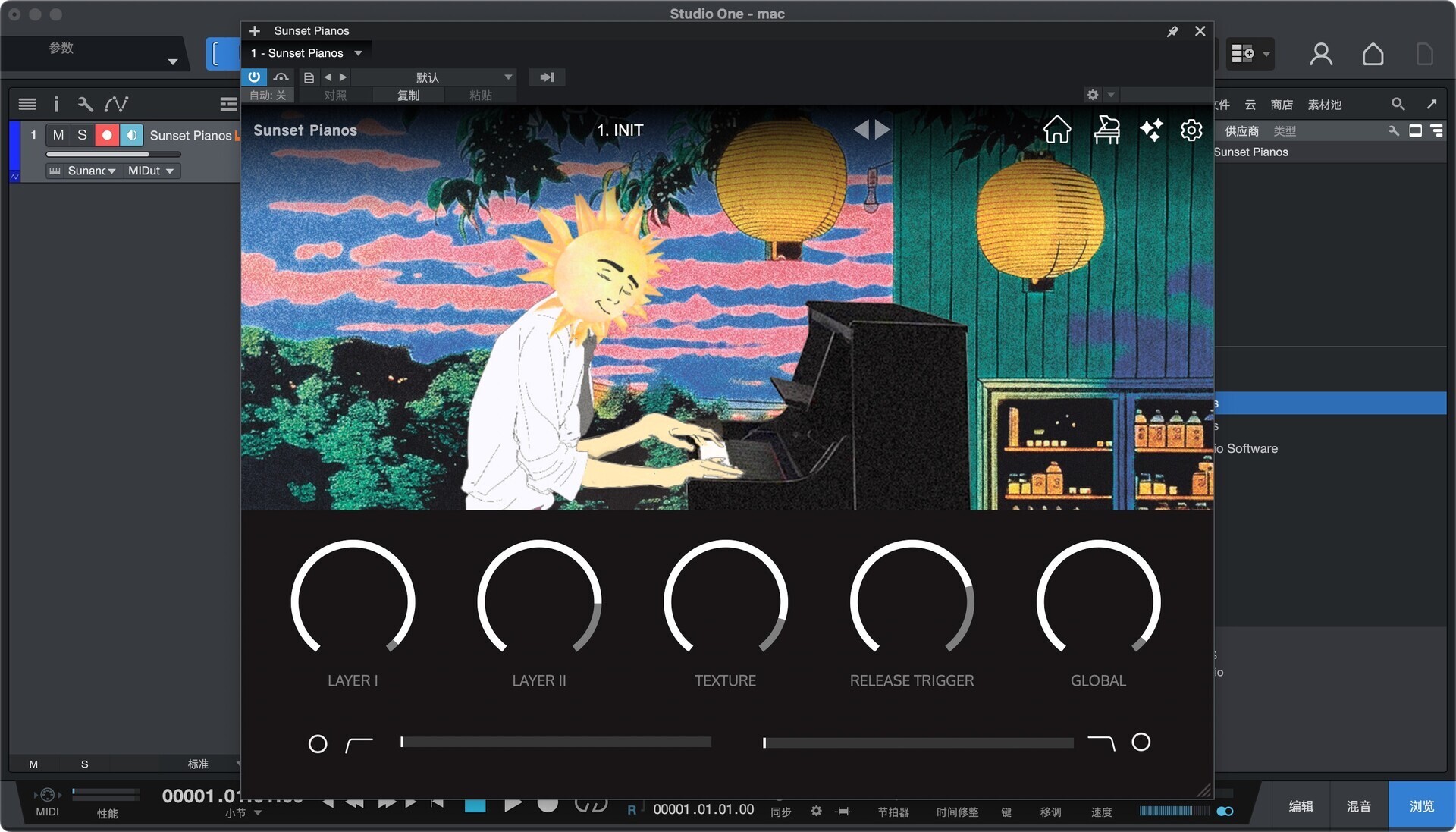Screen dimensions: 1456x832
Task: Select previous plugin preset small left arrow
Action: [328, 77]
